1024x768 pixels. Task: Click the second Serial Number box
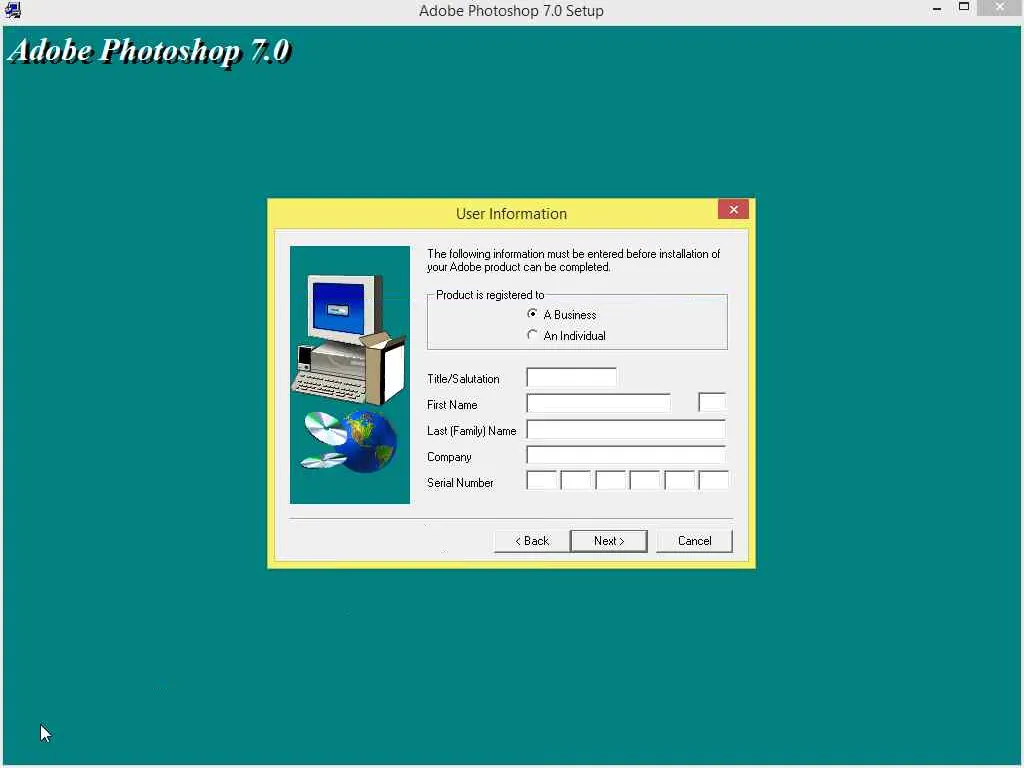pos(576,480)
